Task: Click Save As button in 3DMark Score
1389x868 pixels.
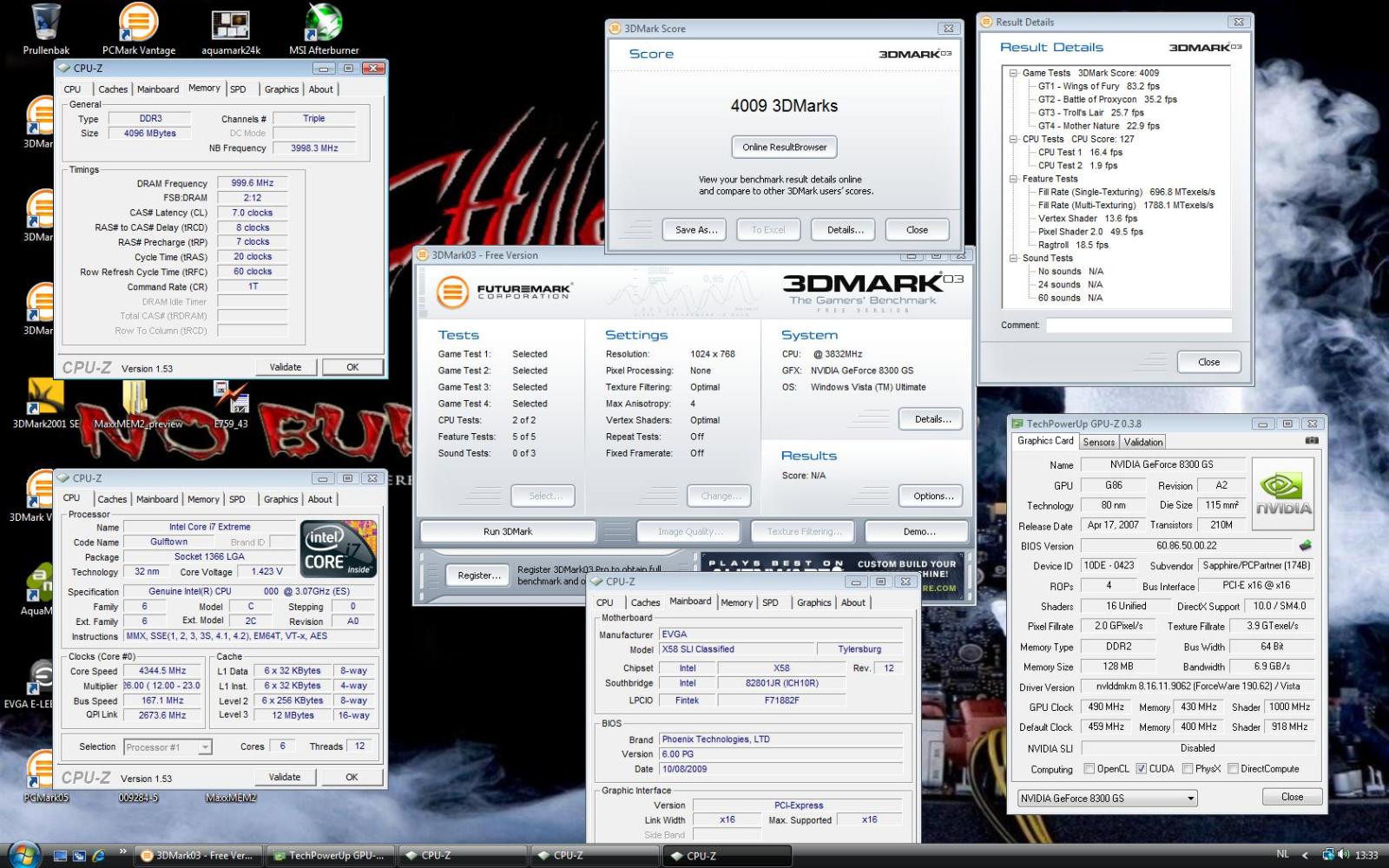Action: (696, 230)
